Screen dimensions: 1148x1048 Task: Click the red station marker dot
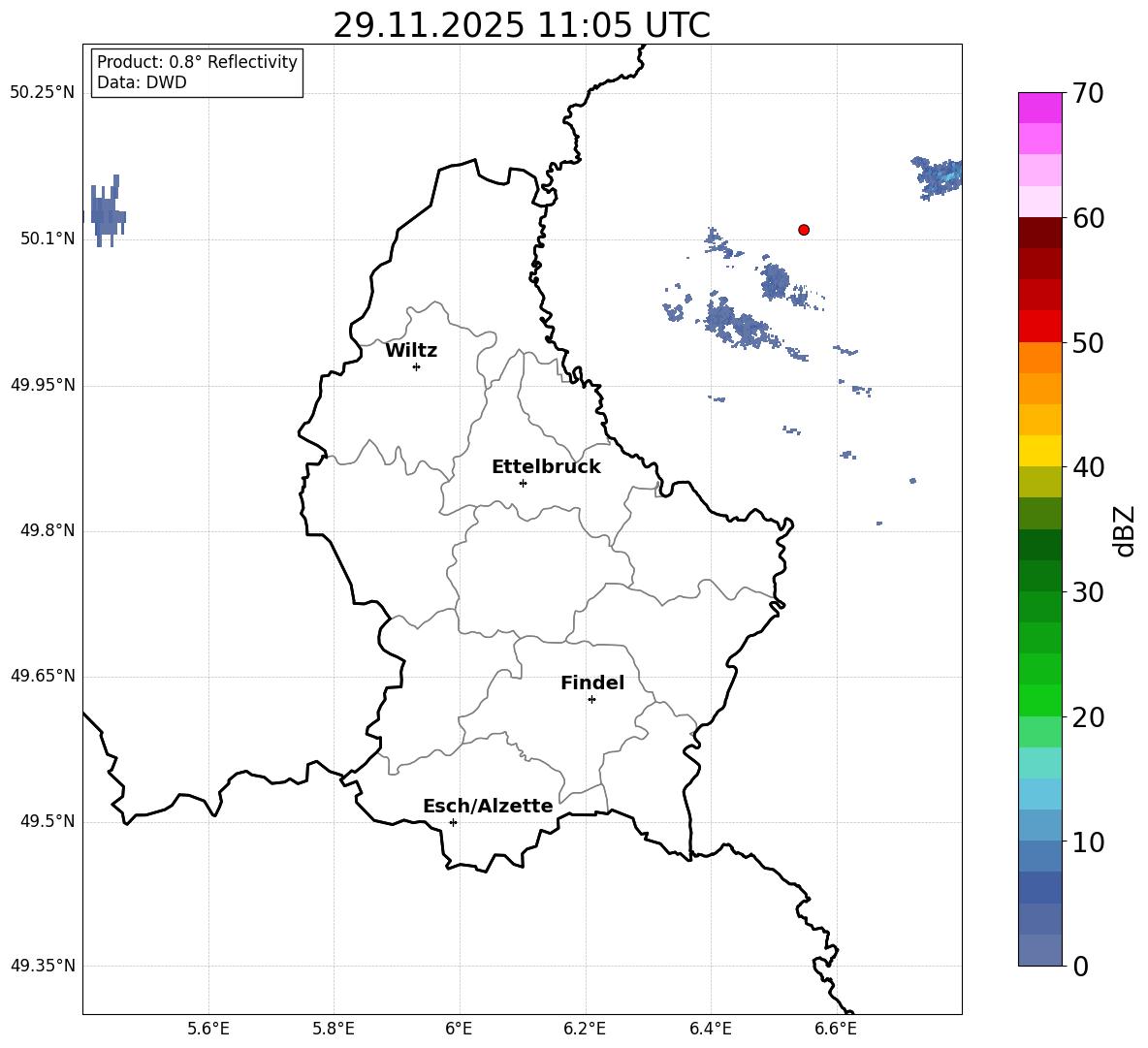804,230
